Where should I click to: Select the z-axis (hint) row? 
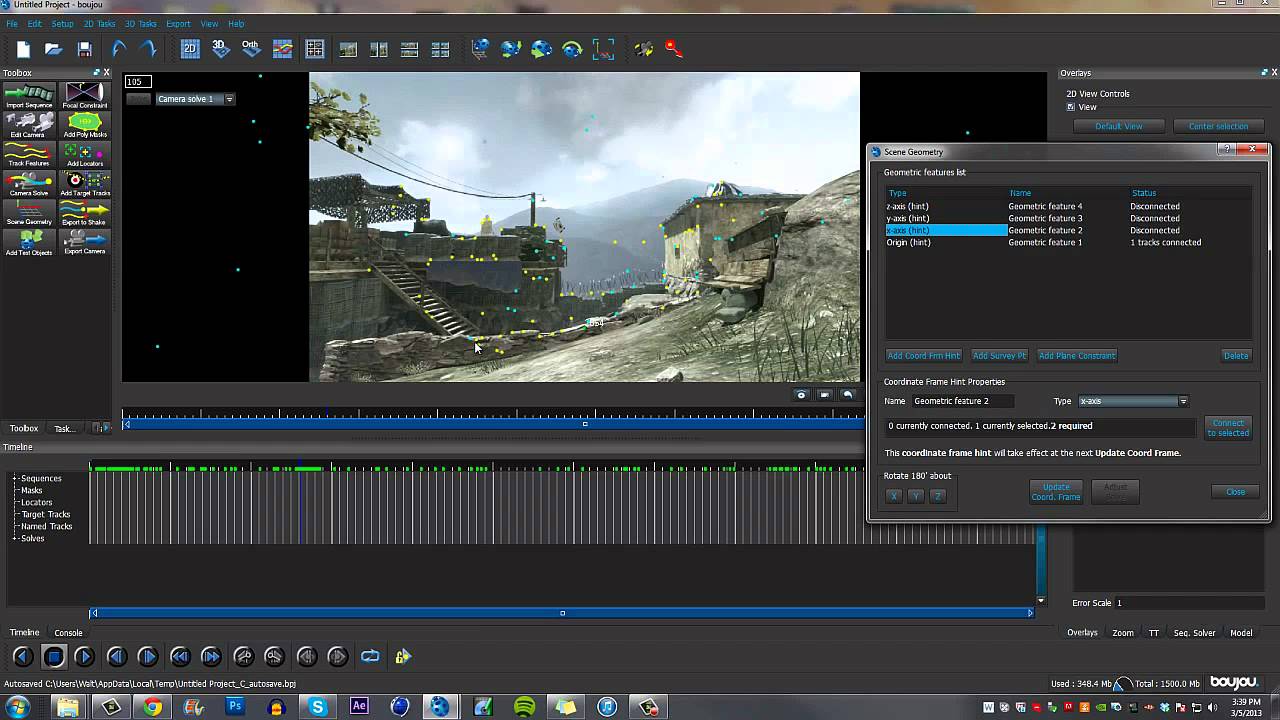1068,206
